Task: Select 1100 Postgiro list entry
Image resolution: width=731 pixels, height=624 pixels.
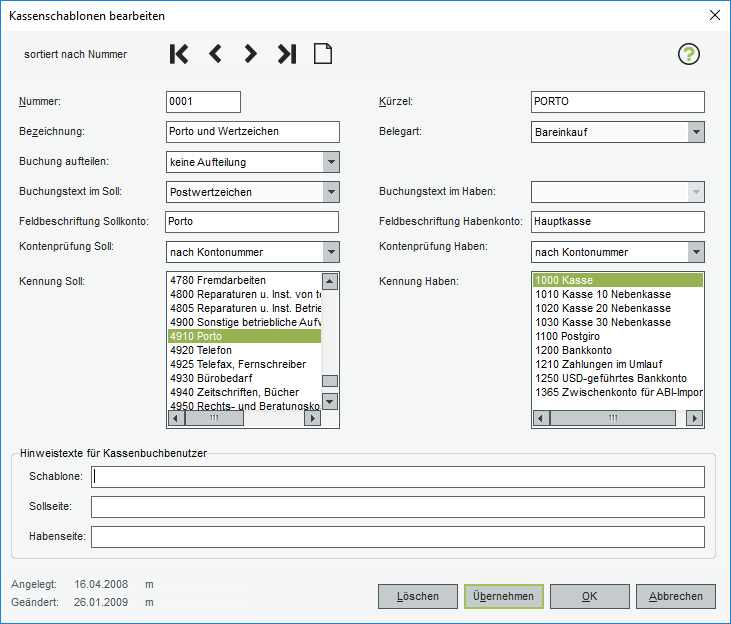Action: coord(618,336)
